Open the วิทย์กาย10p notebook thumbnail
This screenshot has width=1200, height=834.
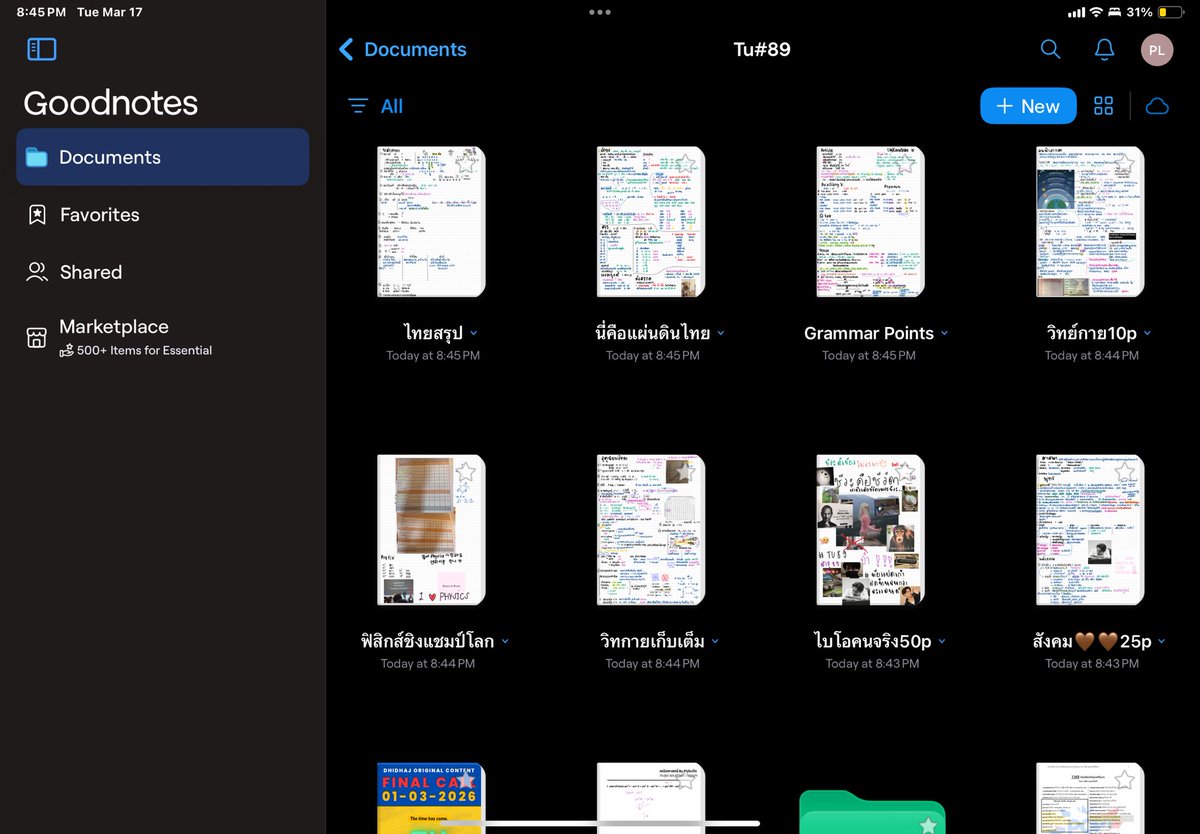tap(1090, 222)
